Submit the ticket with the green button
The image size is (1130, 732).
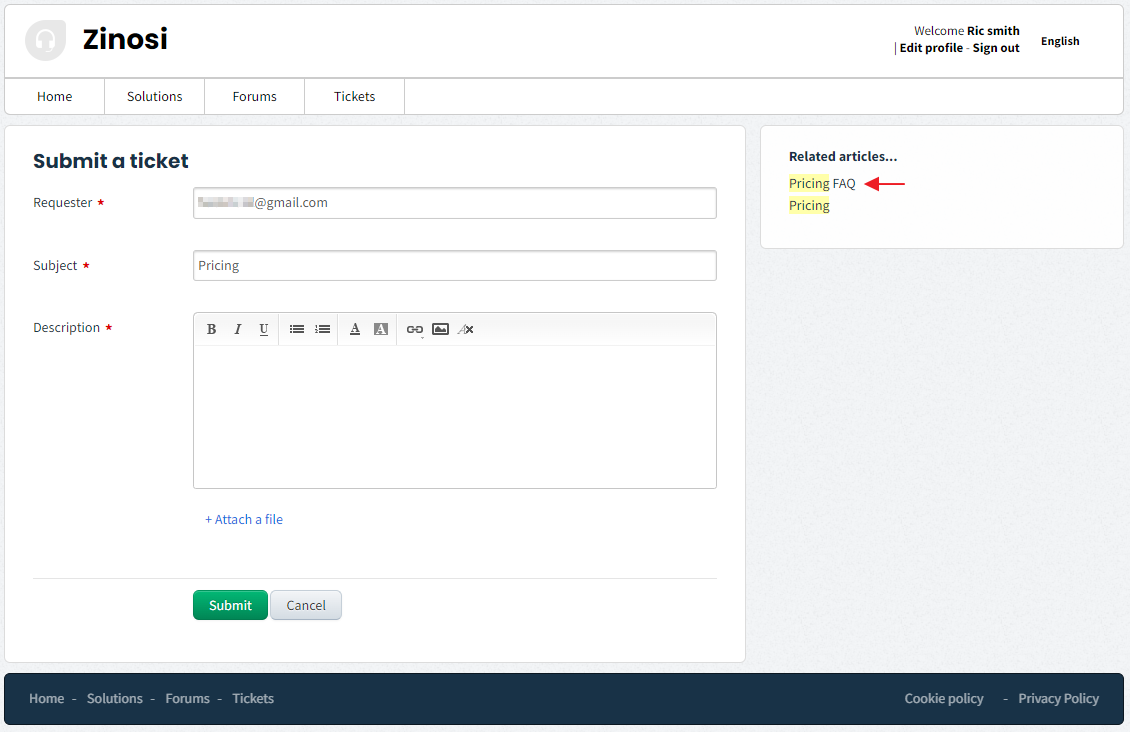[231, 605]
